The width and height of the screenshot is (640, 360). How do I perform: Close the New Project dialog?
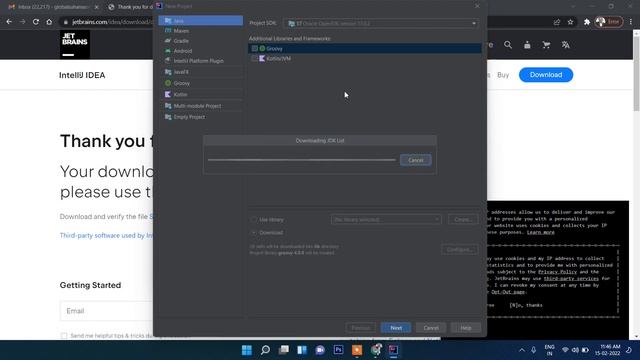pyautogui.click(x=477, y=6)
